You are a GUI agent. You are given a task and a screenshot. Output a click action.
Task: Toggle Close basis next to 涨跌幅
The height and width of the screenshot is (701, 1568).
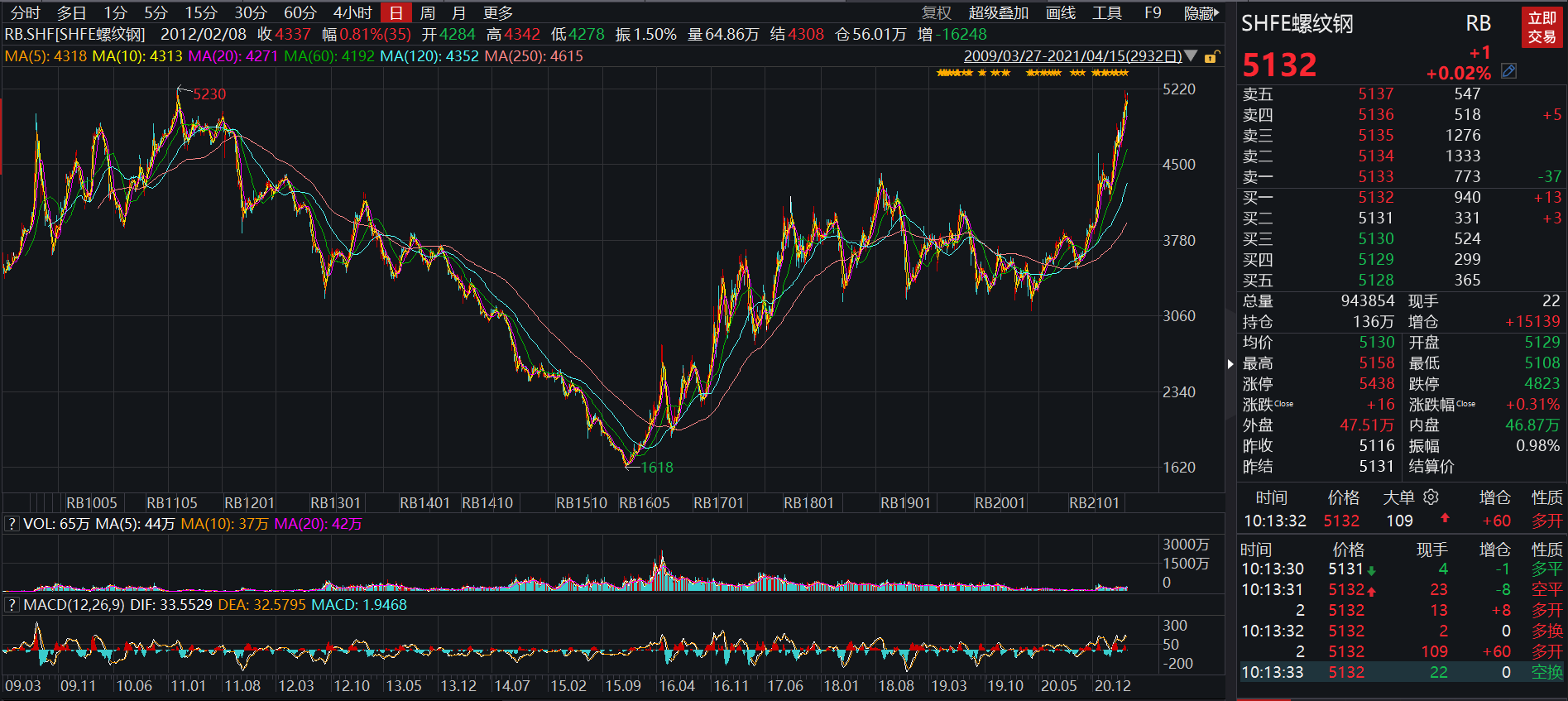click(1465, 404)
